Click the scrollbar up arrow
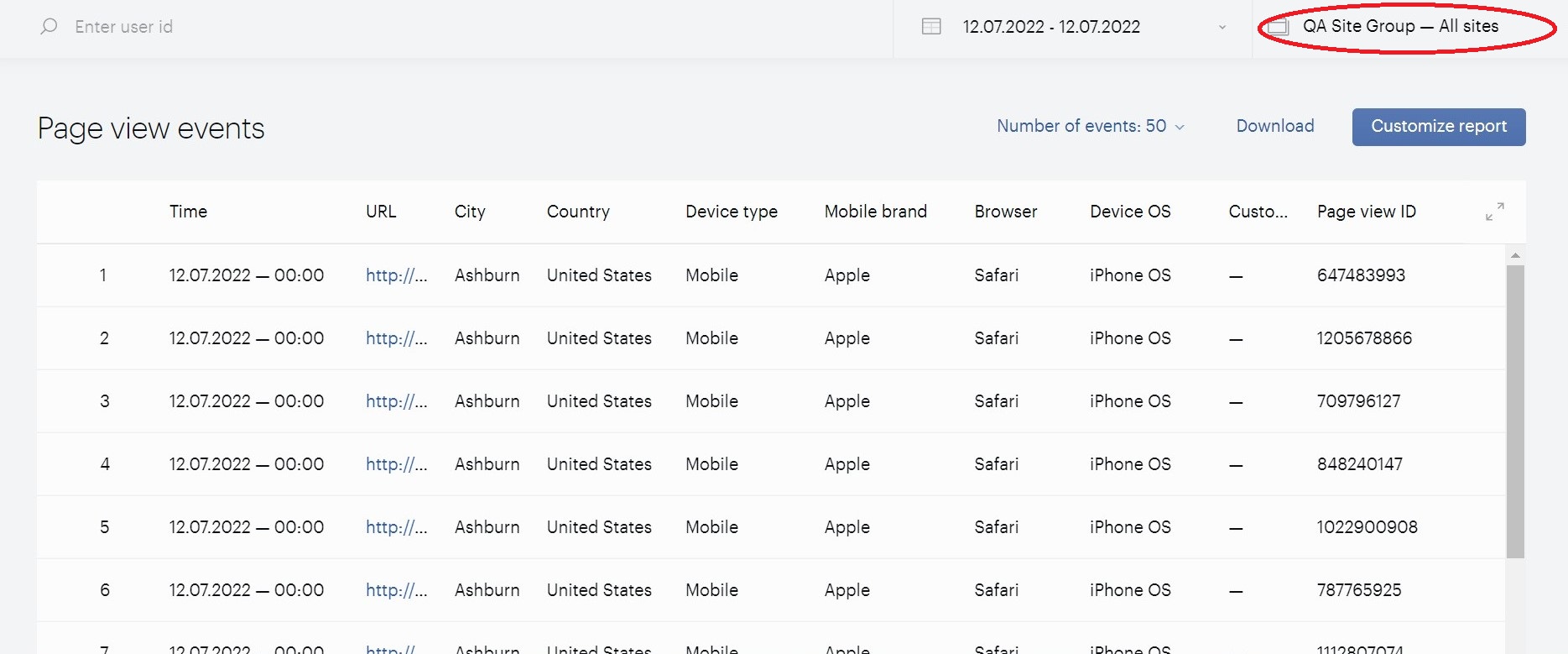Image resolution: width=1568 pixels, height=654 pixels. click(x=1515, y=255)
